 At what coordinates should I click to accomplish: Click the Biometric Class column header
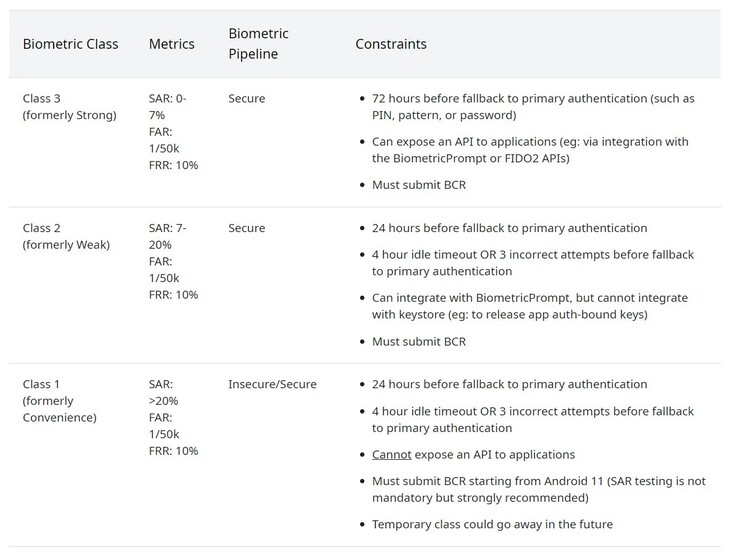(x=70, y=44)
